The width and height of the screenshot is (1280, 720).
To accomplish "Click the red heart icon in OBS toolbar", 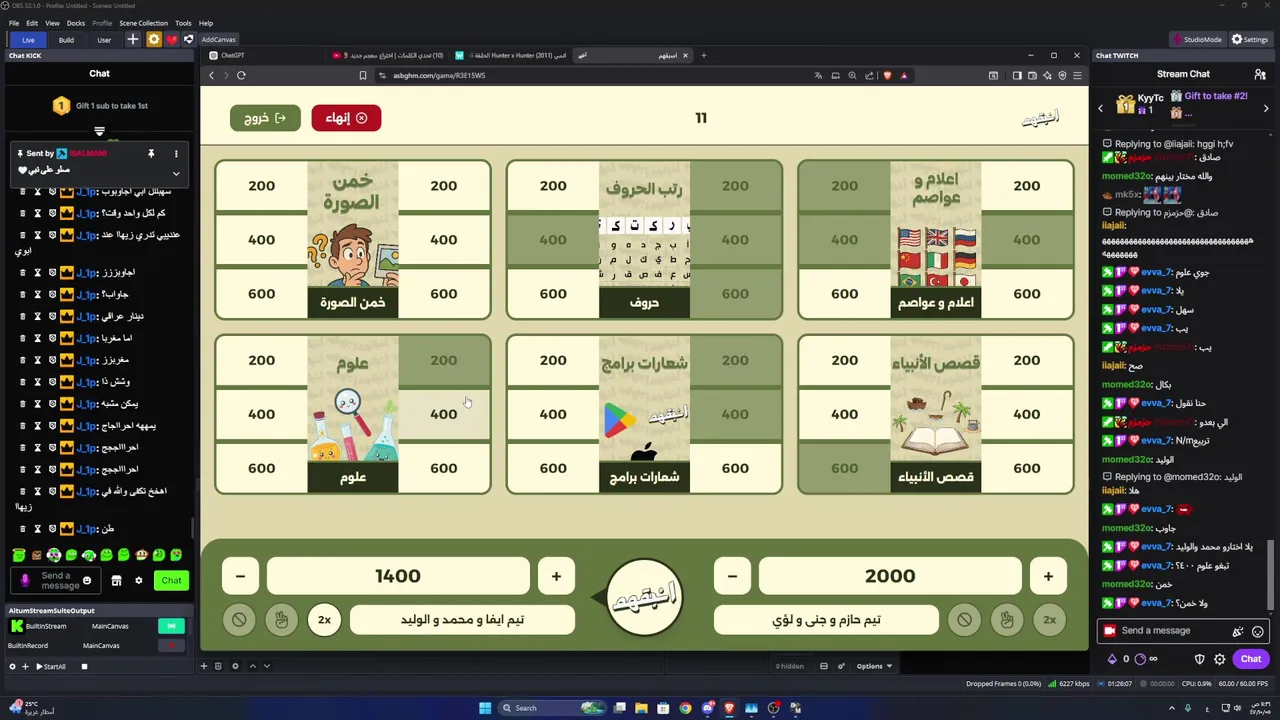I will [171, 39].
